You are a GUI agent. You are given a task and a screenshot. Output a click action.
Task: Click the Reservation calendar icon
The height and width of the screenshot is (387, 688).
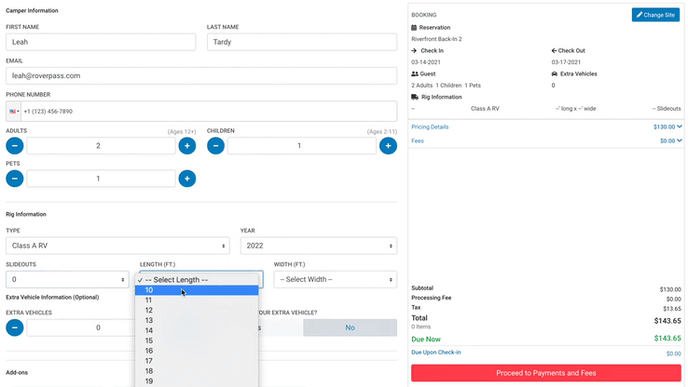point(414,28)
